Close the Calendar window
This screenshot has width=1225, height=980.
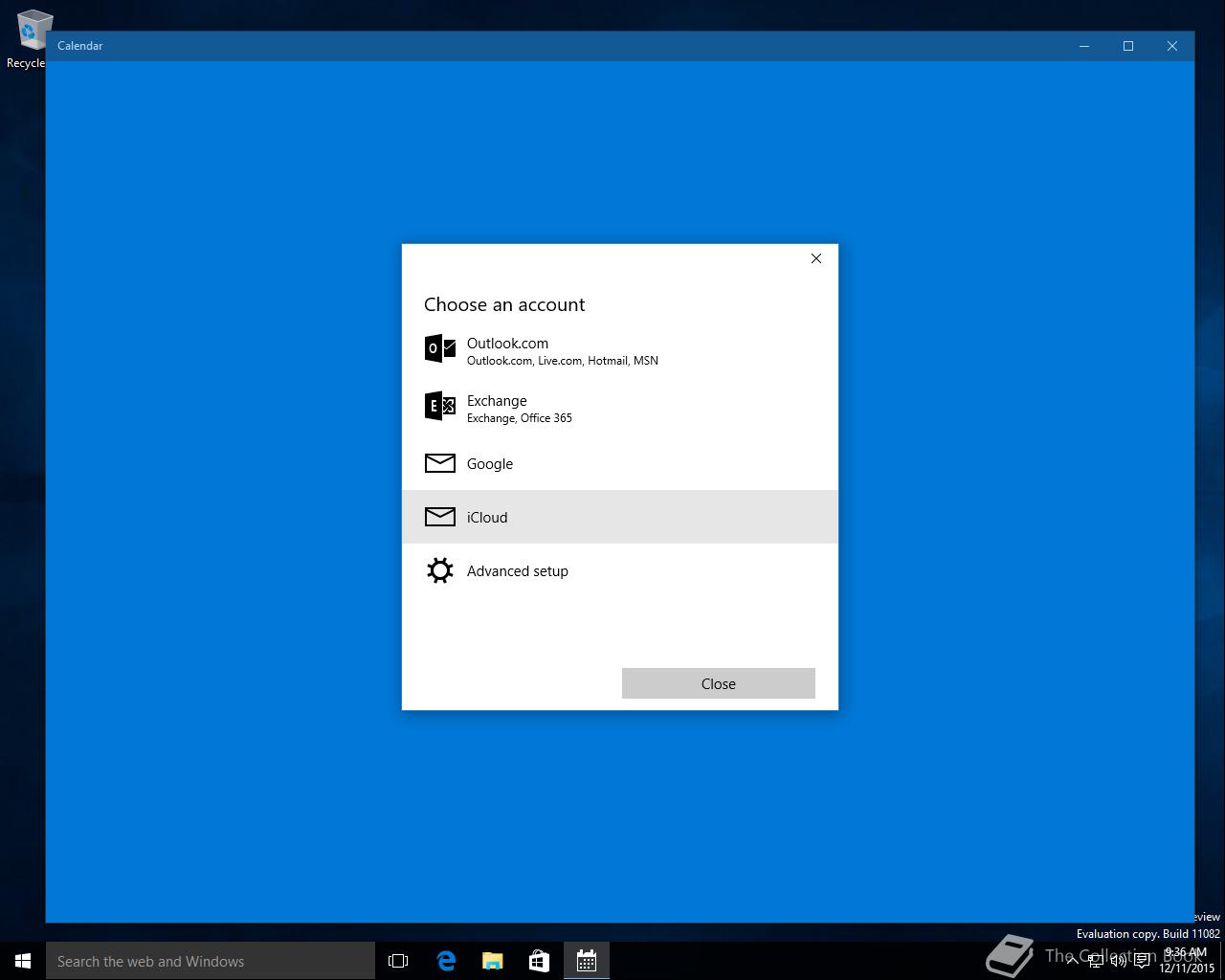point(1172,46)
